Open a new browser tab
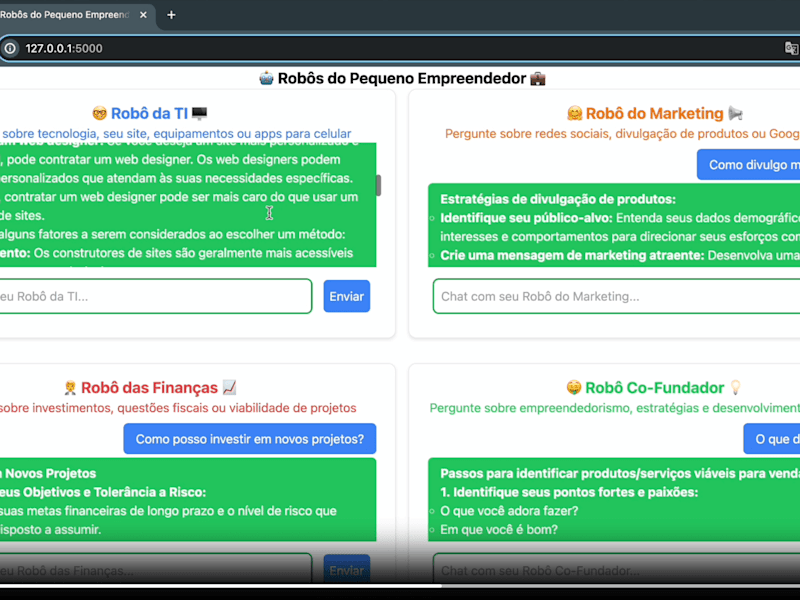This screenshot has width=800, height=600. (171, 15)
